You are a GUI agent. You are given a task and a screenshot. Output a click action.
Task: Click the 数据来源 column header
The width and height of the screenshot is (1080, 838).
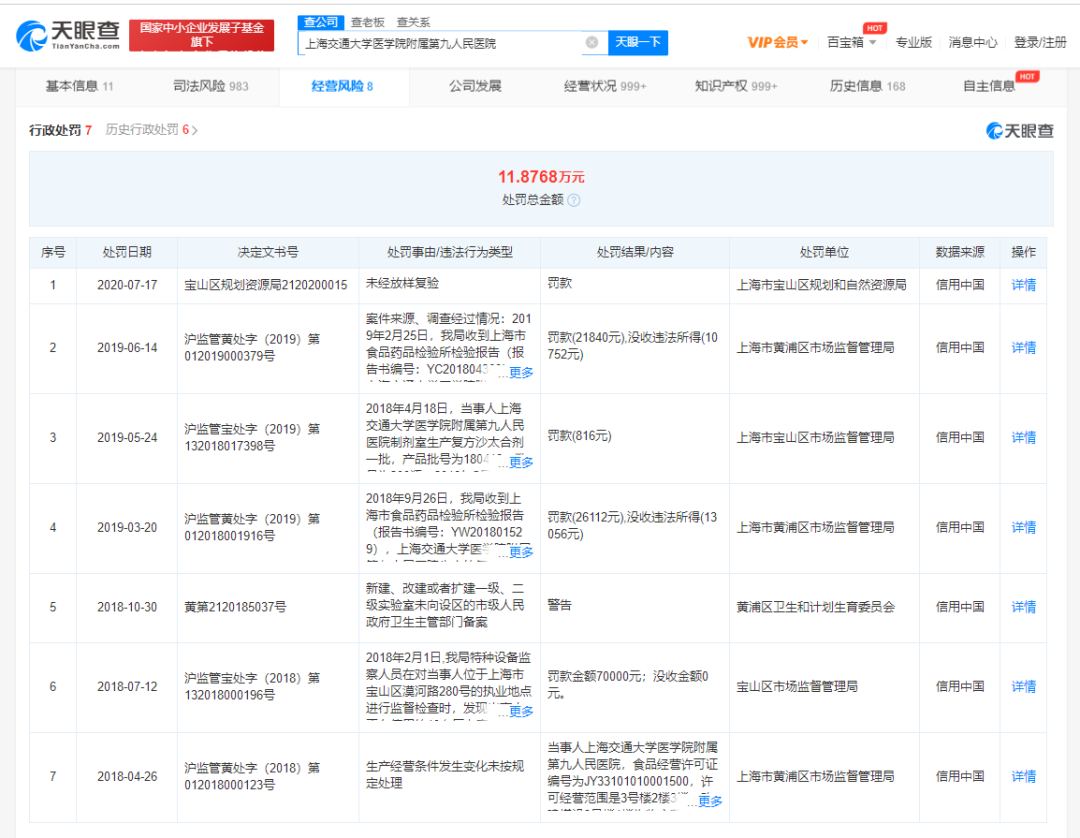[x=960, y=253]
